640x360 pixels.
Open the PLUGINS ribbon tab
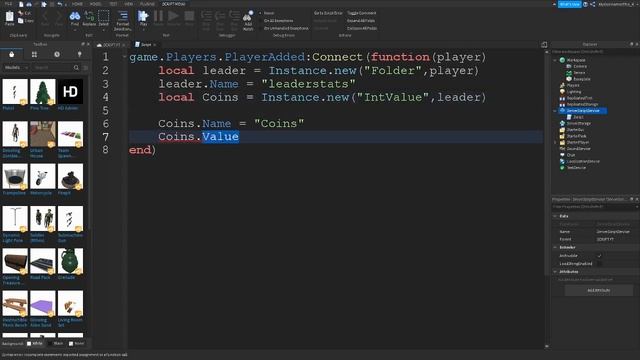(x=147, y=4)
